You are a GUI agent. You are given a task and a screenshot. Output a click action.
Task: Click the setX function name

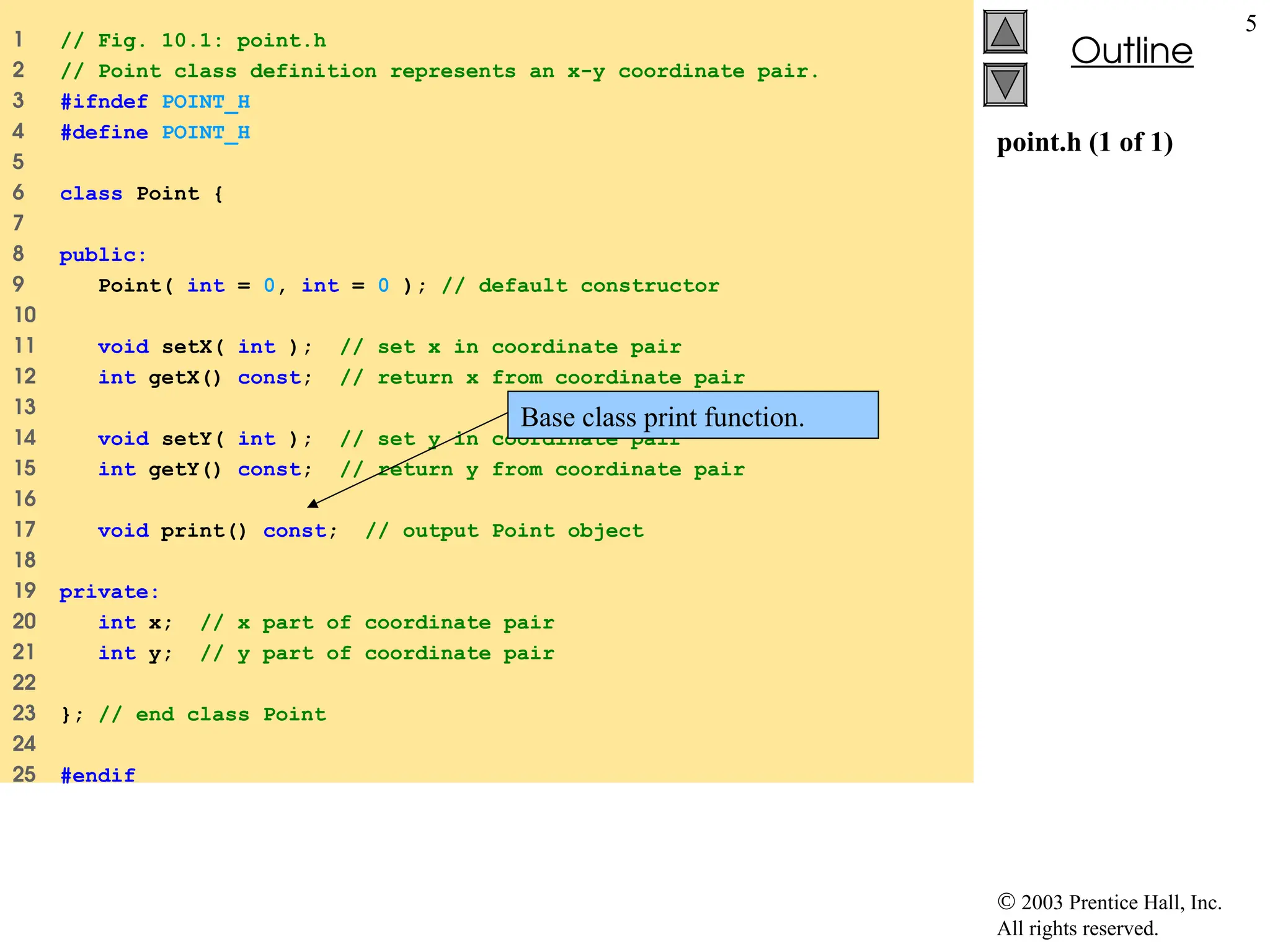point(187,346)
